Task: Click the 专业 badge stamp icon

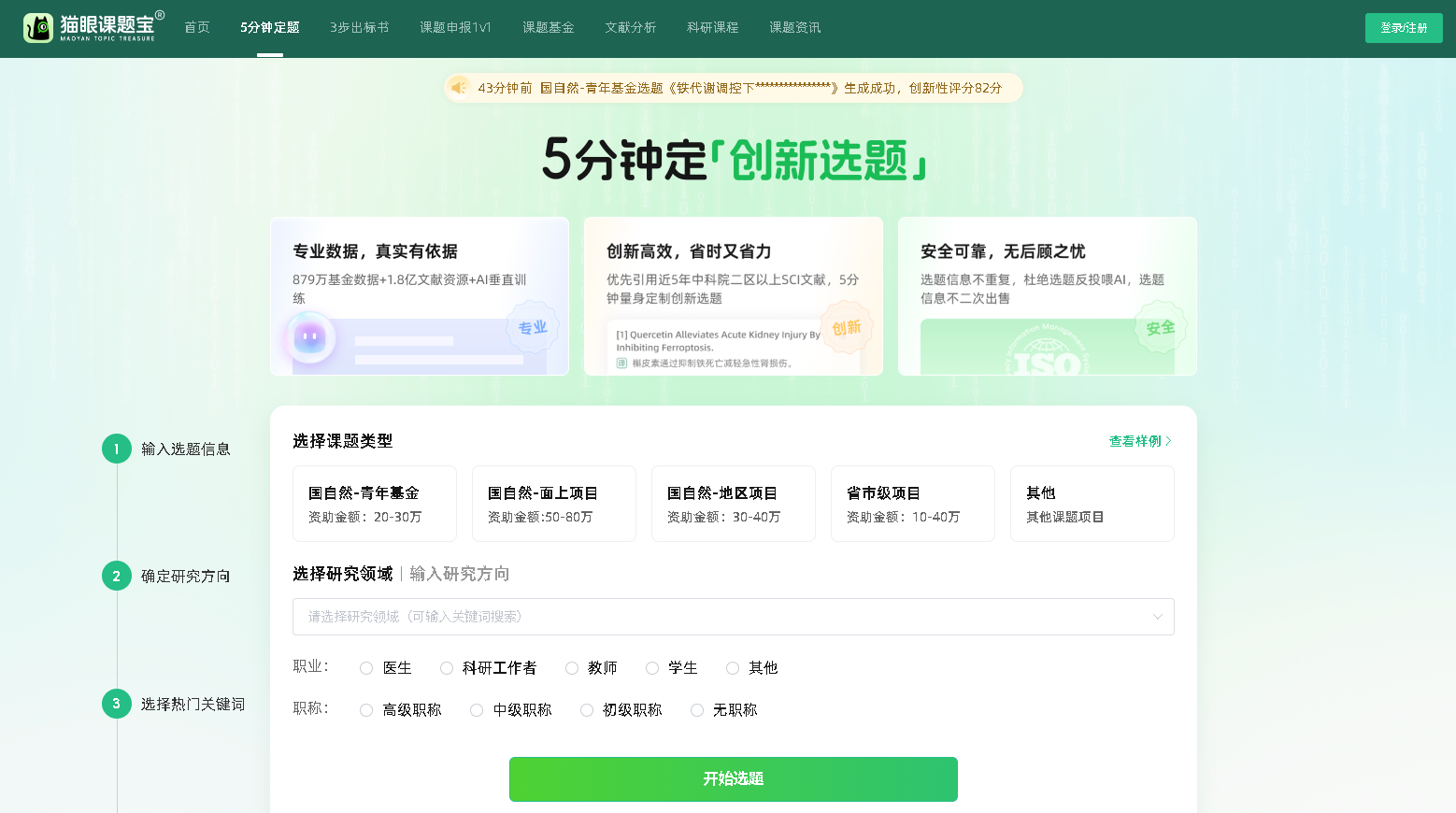Action: coord(533,328)
